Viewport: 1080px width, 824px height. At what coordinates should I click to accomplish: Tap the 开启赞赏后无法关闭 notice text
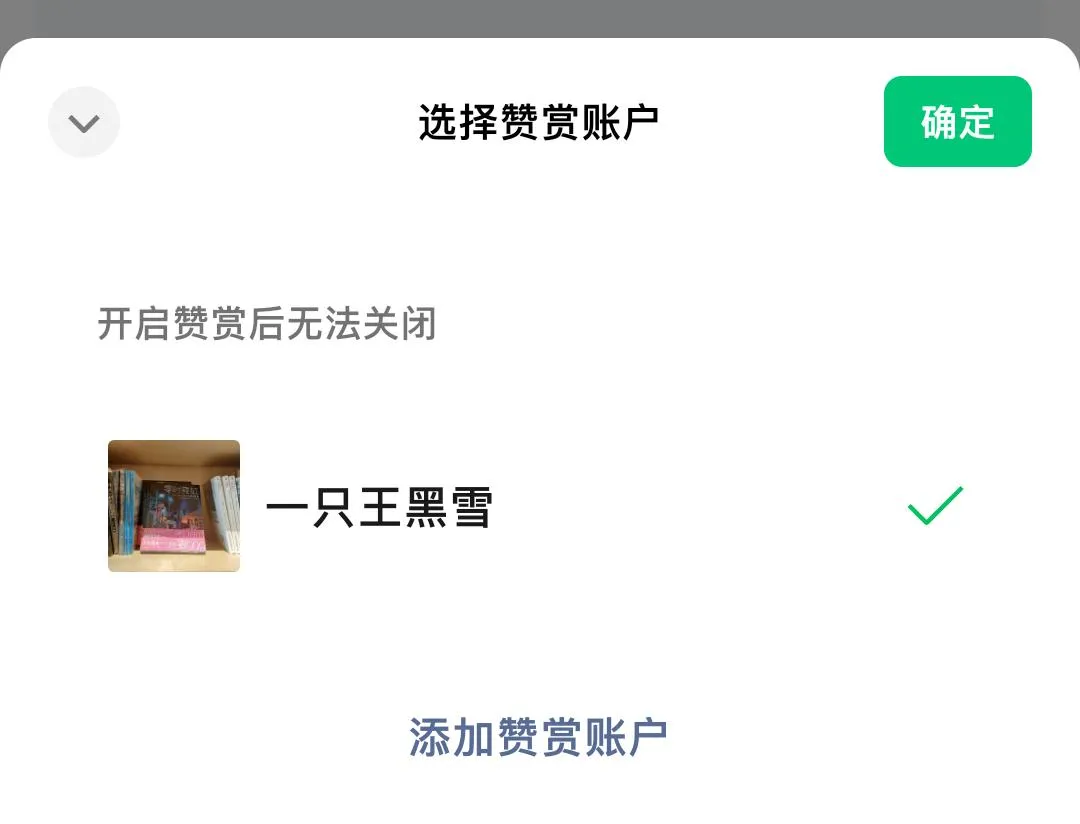click(x=267, y=324)
